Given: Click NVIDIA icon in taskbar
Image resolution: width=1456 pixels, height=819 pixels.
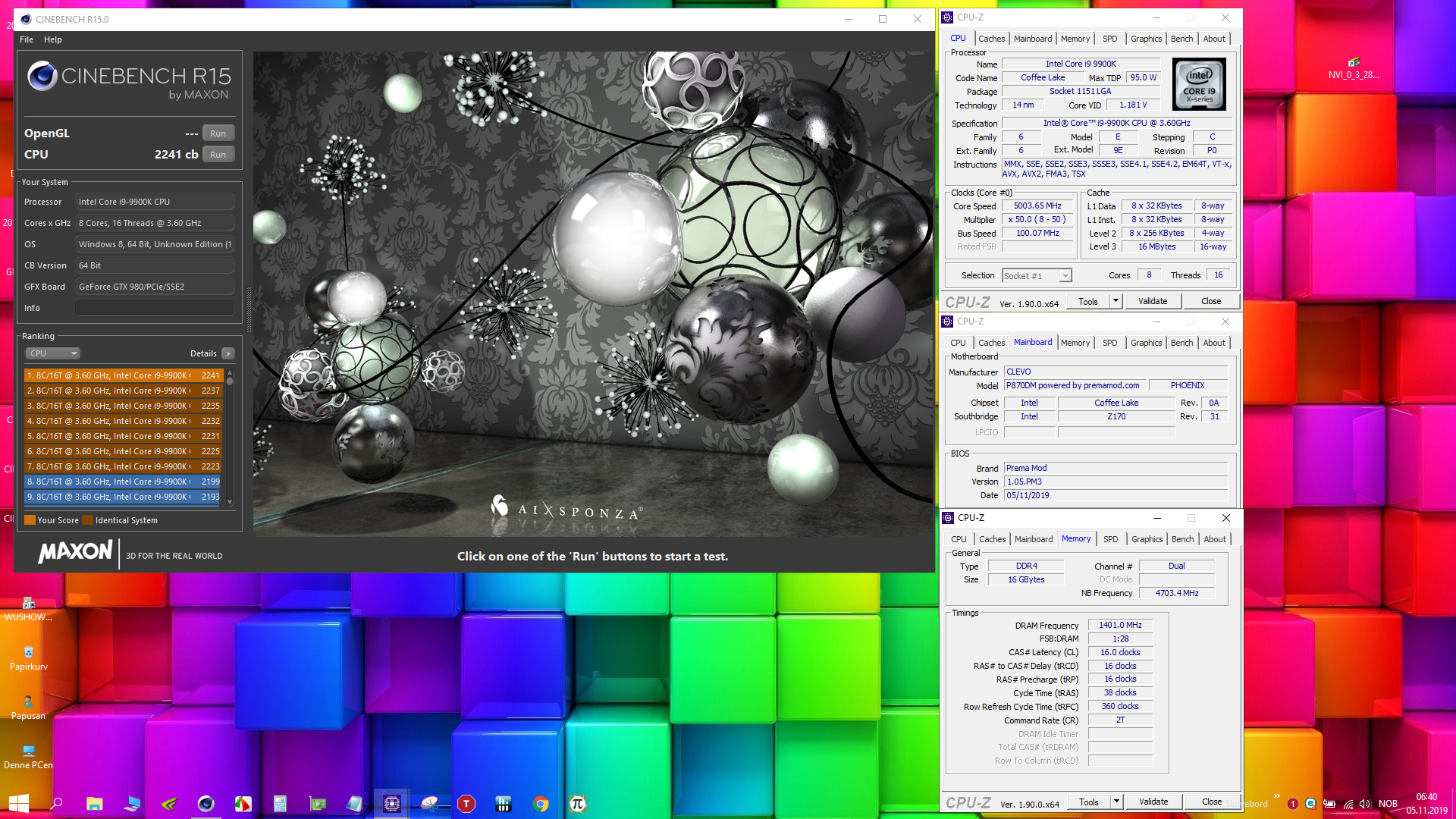Looking at the screenshot, I should point(168,804).
